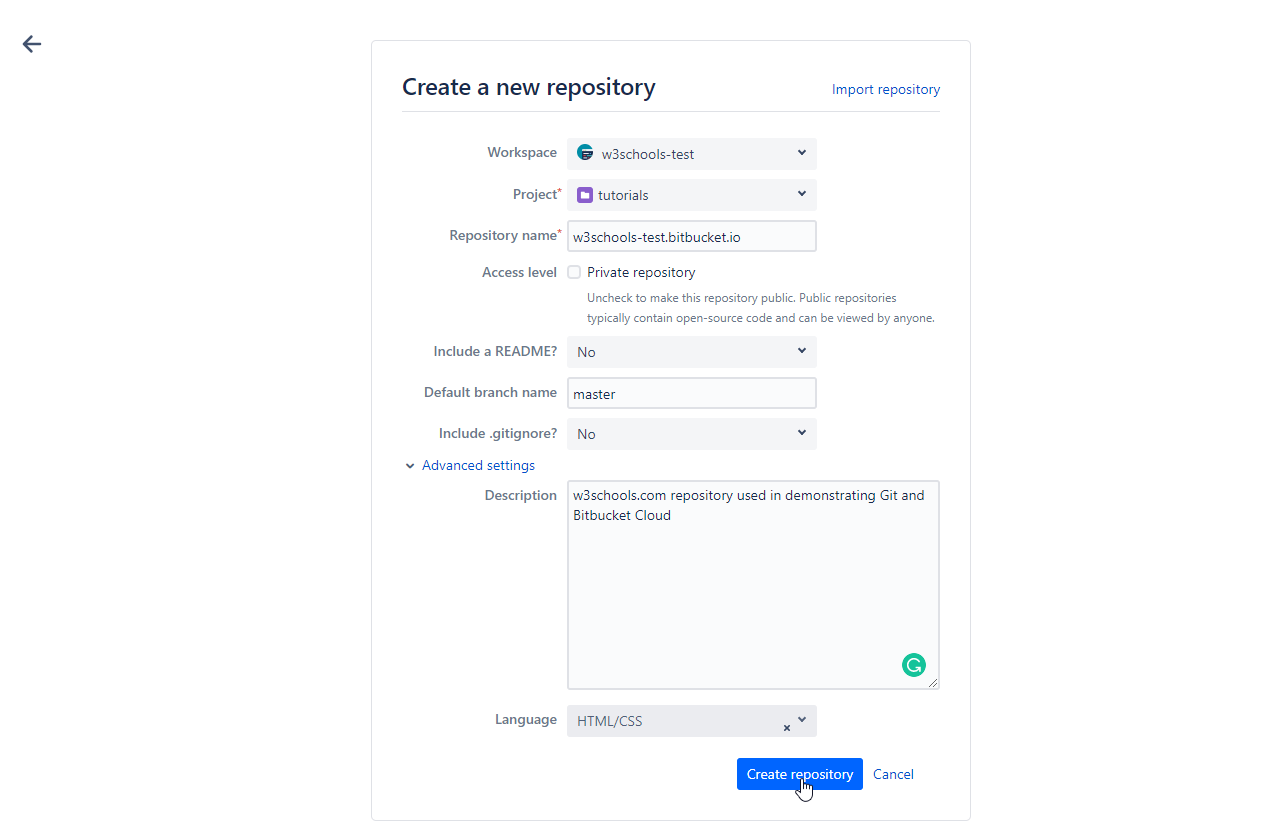Expand the Include a README dropdown
Screen dimensions: 1278x826
(x=692, y=352)
